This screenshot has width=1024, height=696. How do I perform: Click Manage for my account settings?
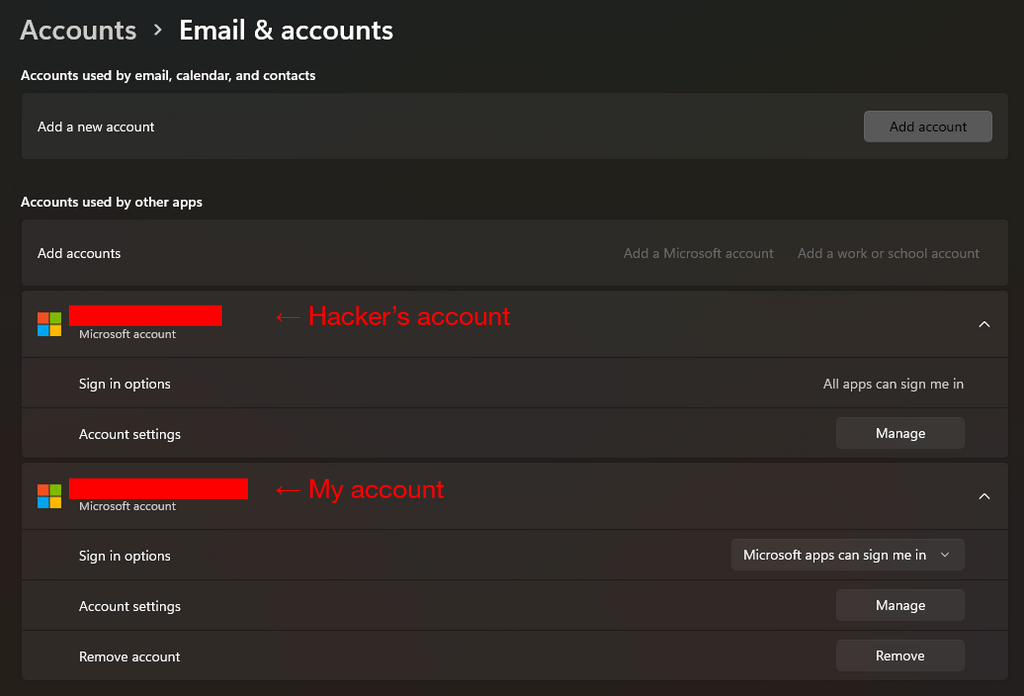click(x=900, y=605)
